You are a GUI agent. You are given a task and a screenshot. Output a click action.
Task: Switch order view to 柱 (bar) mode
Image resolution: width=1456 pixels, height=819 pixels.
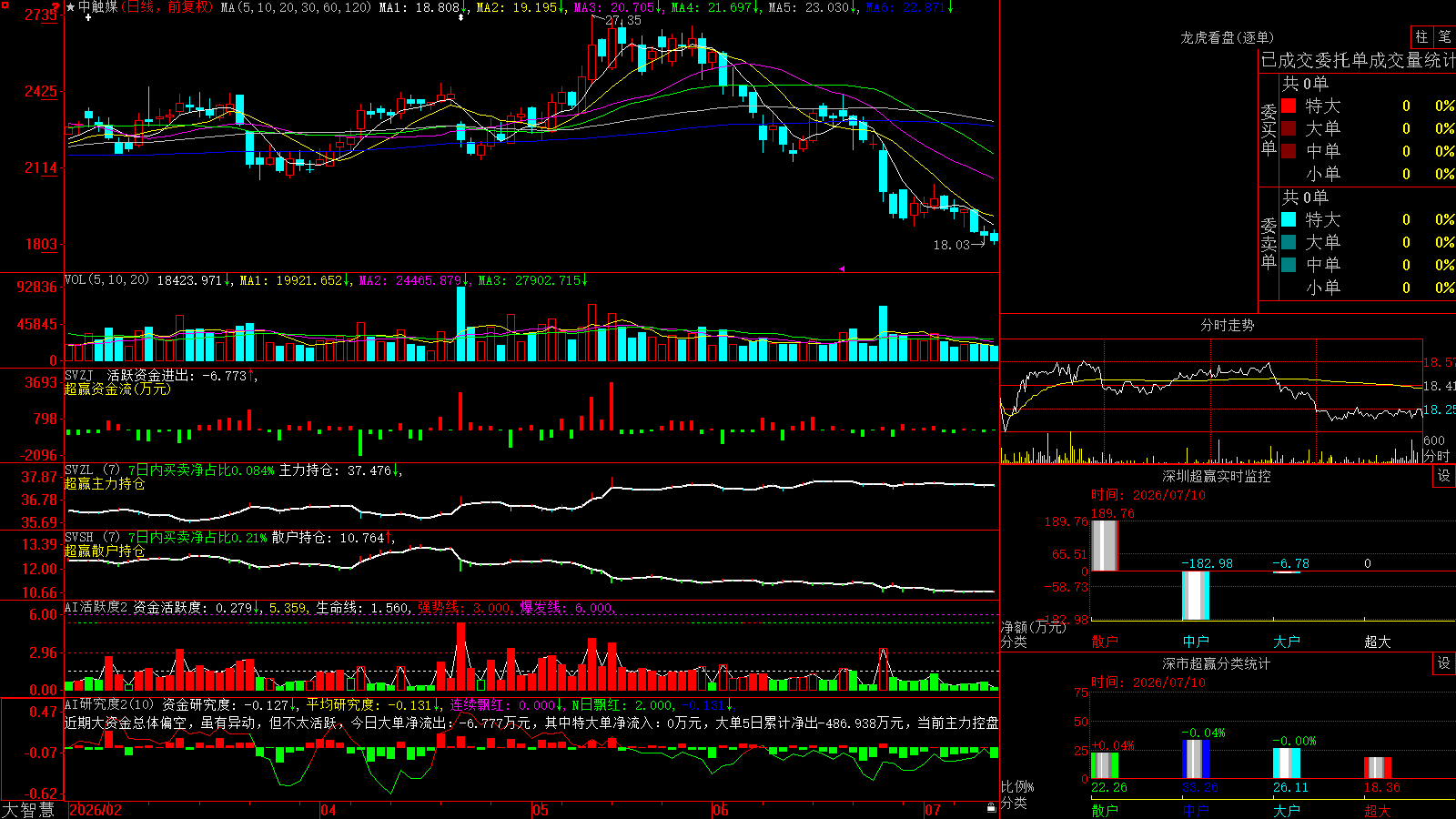click(1421, 36)
